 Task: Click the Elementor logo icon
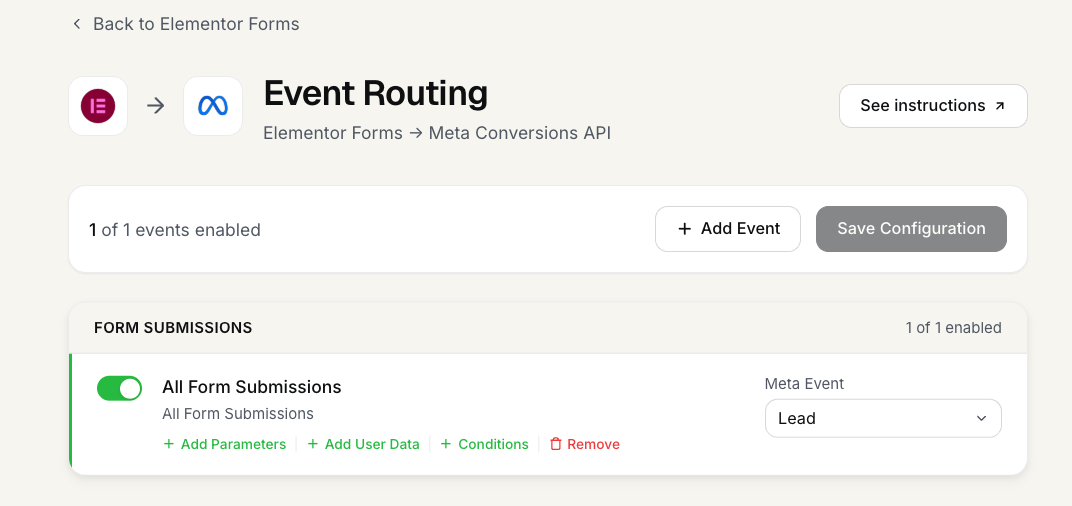click(x=98, y=106)
